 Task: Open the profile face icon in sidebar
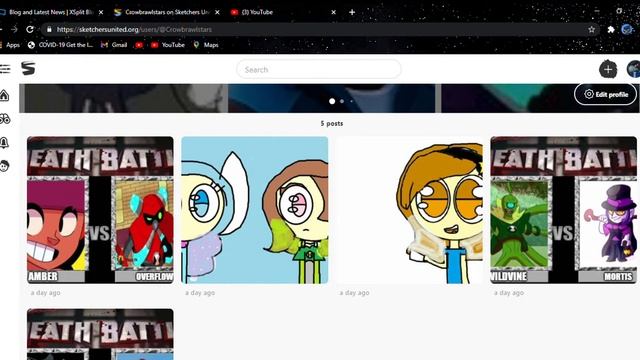click(x=4, y=166)
